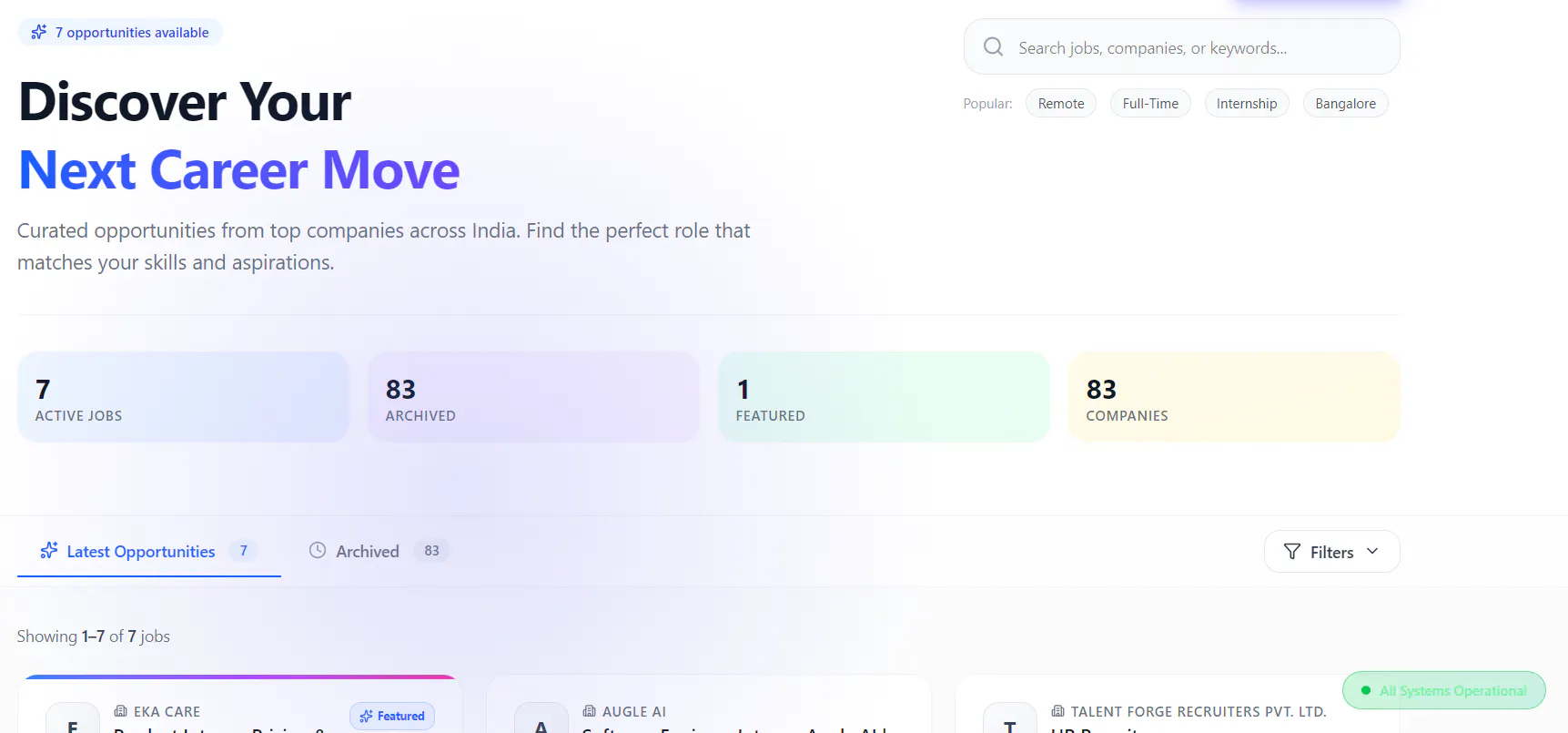Toggle the Remote popular filter chip
The image size is (1568, 733).
[x=1061, y=103]
